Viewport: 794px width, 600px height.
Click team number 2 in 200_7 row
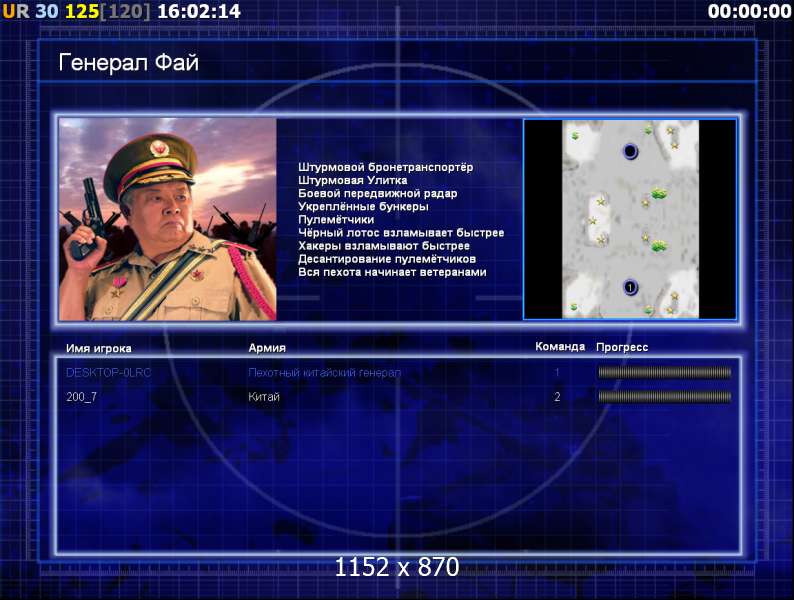coord(557,397)
